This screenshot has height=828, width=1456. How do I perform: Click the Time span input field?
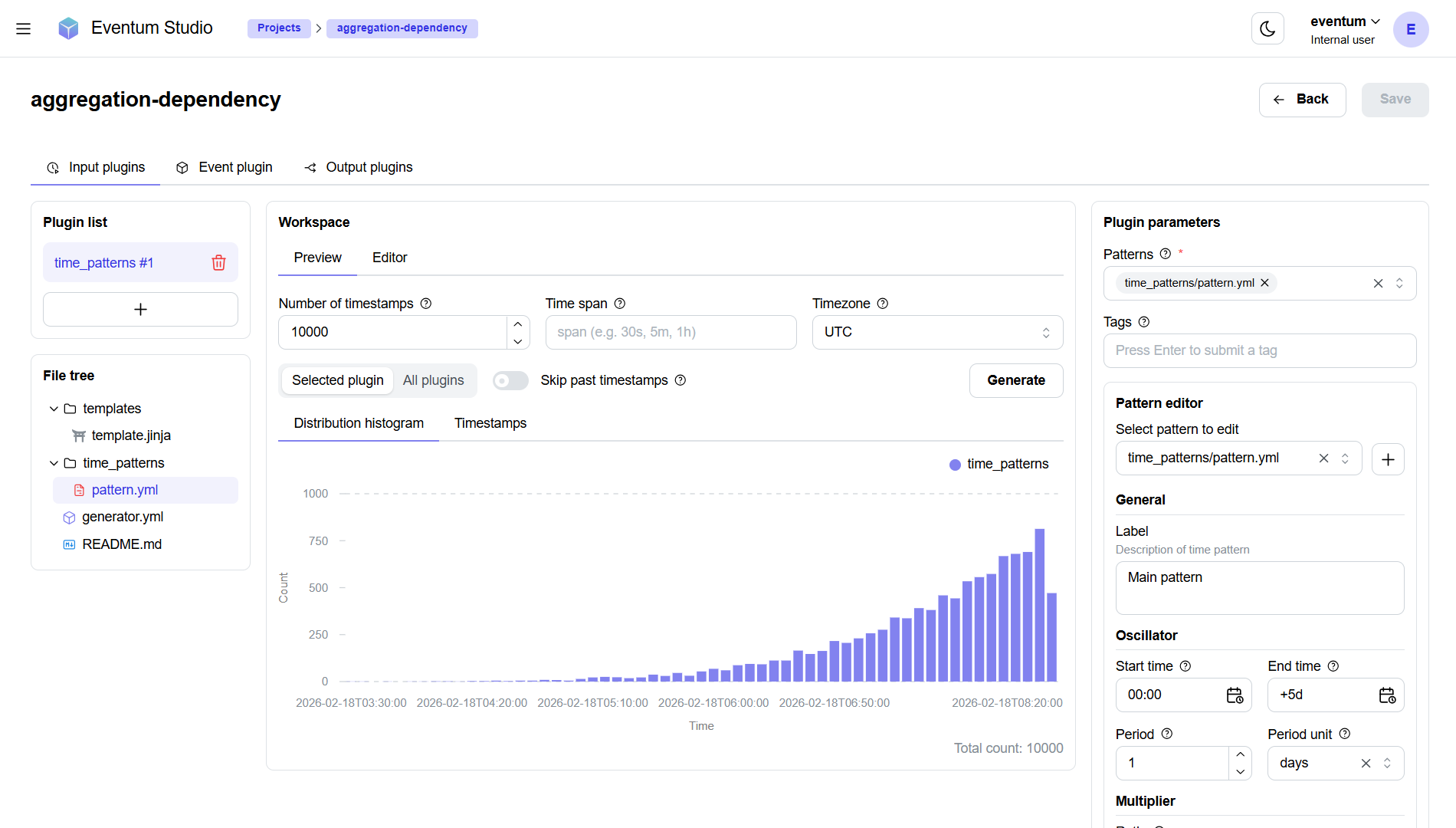(x=670, y=333)
